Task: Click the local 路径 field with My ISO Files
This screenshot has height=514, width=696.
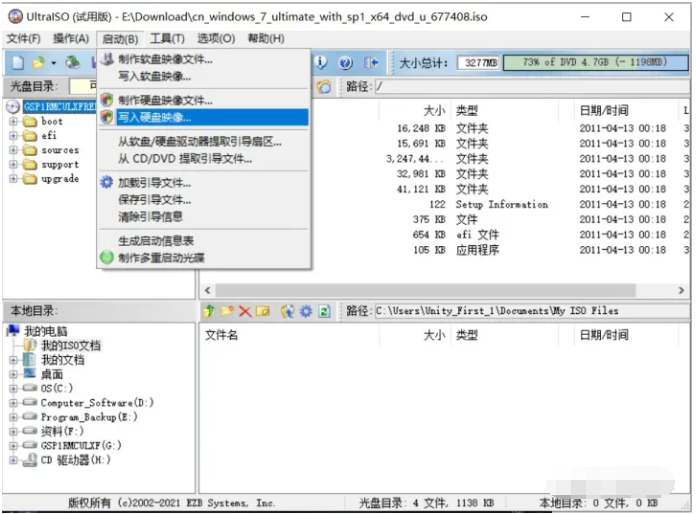Action: click(x=532, y=311)
